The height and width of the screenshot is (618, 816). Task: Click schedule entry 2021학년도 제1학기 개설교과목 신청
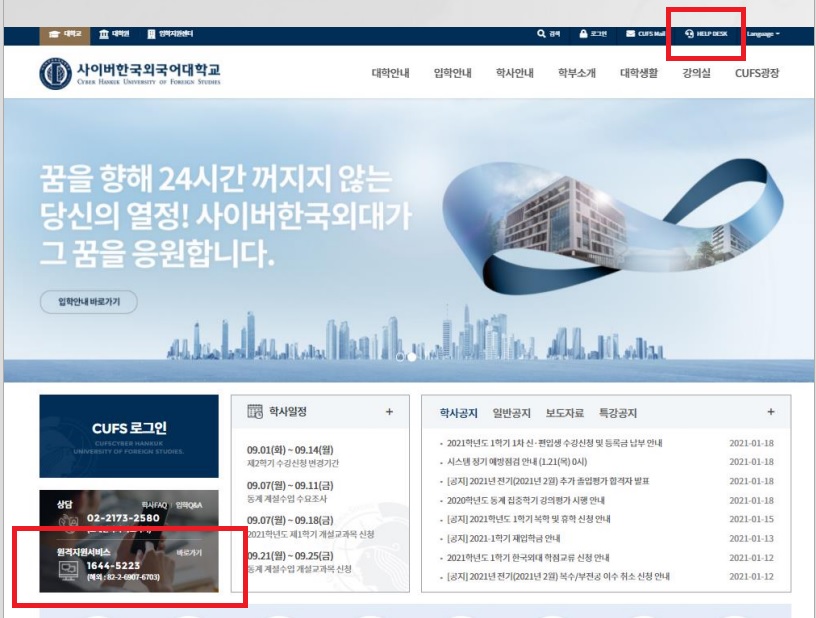(311, 534)
